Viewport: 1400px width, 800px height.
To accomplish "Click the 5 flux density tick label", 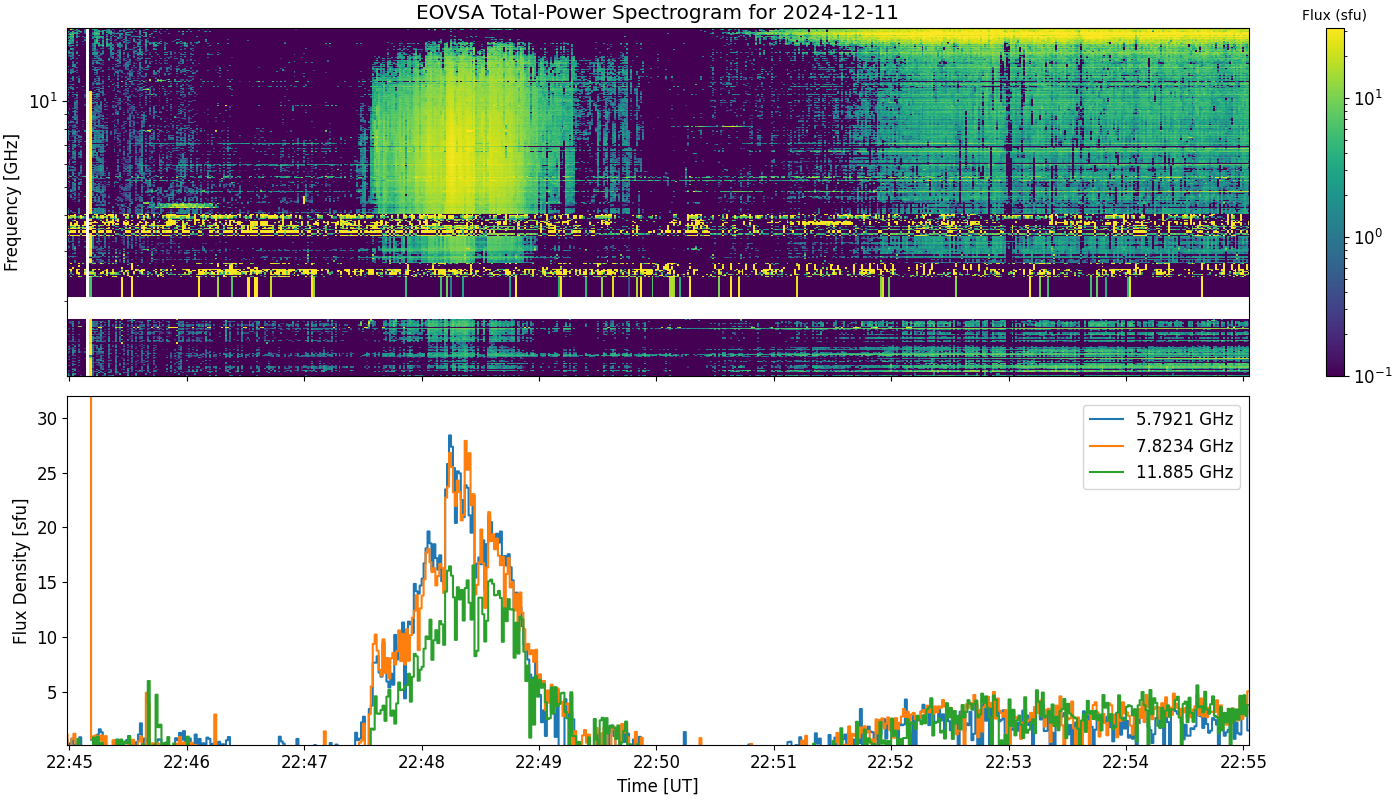I will [54, 692].
